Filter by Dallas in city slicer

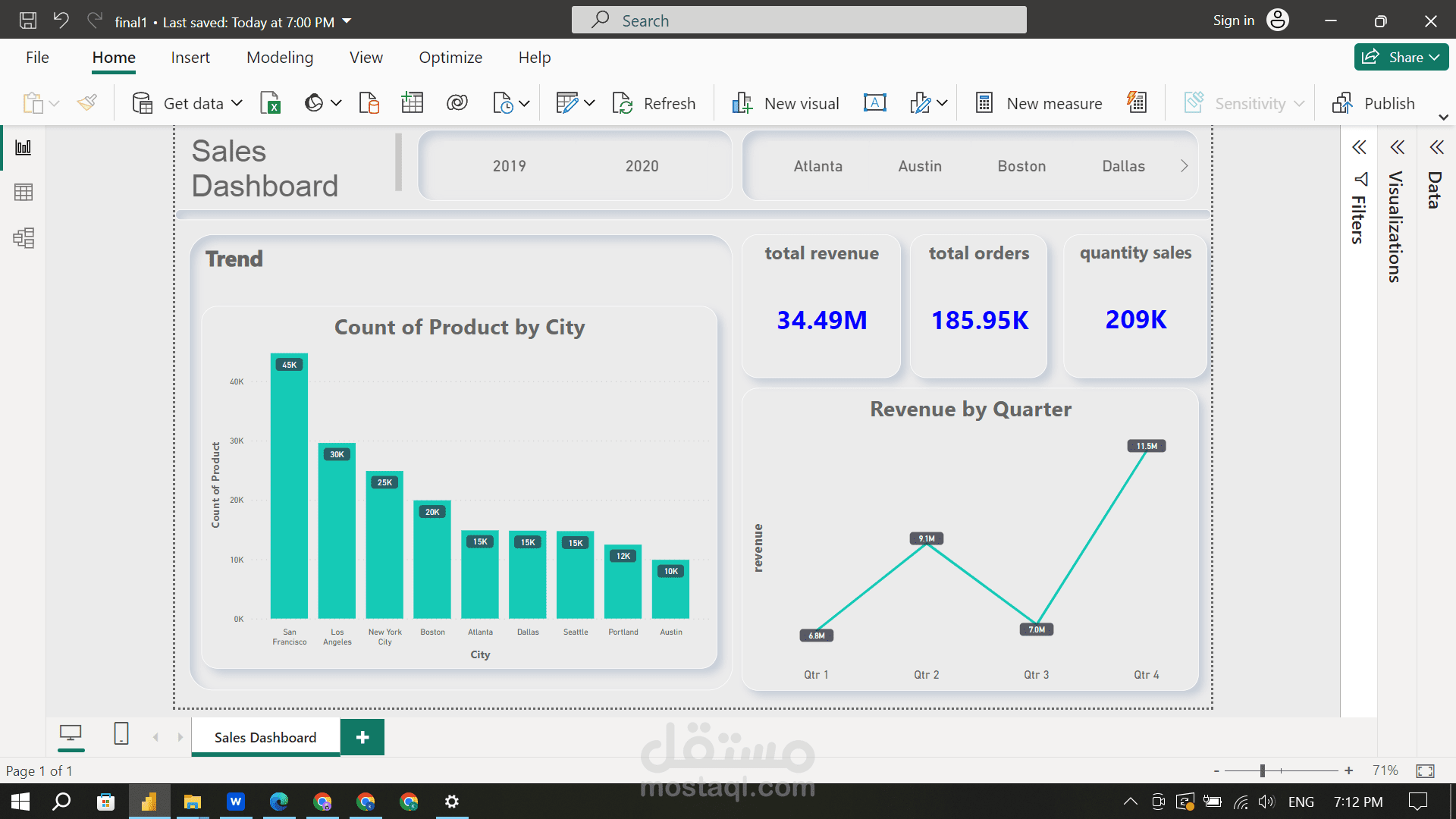1124,166
